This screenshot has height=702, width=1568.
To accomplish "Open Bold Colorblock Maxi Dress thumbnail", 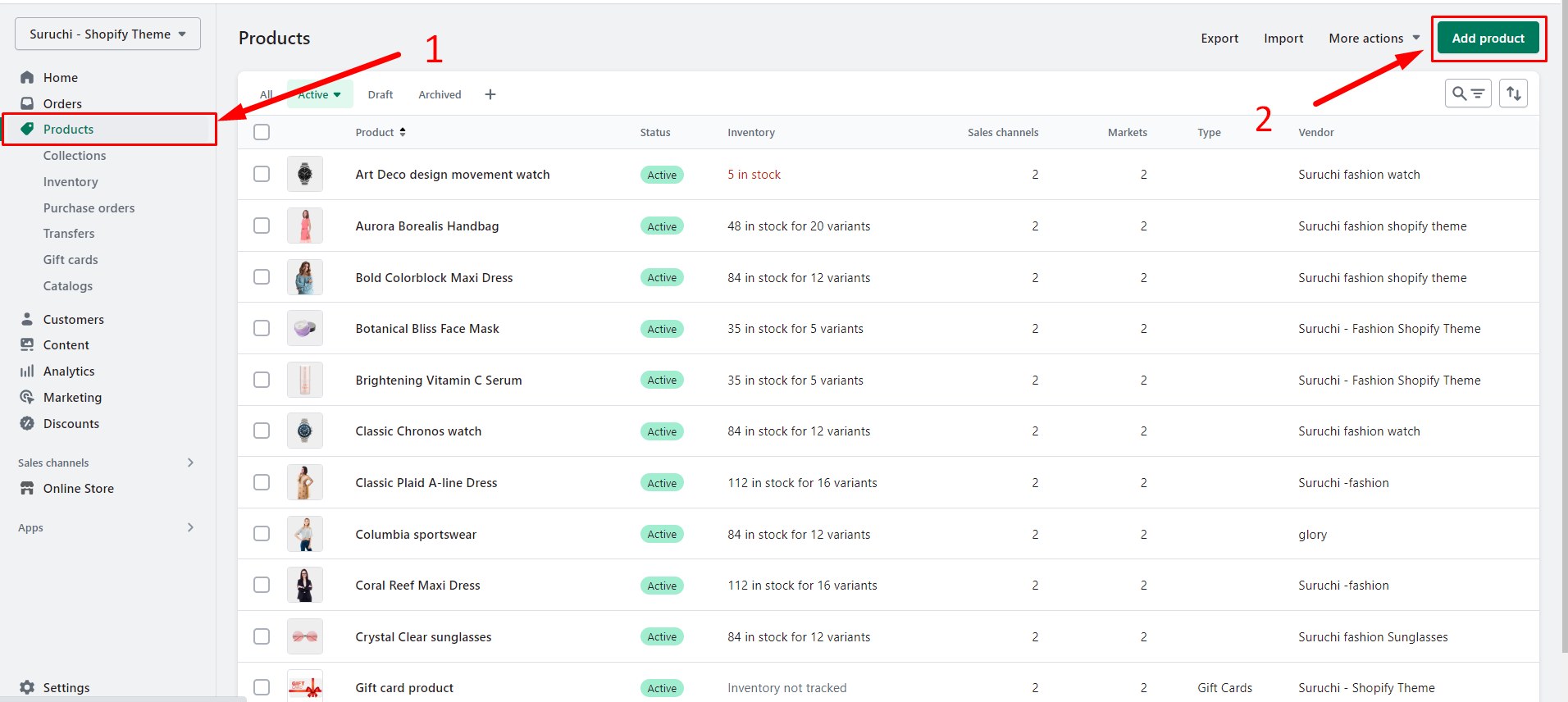I will click(305, 277).
